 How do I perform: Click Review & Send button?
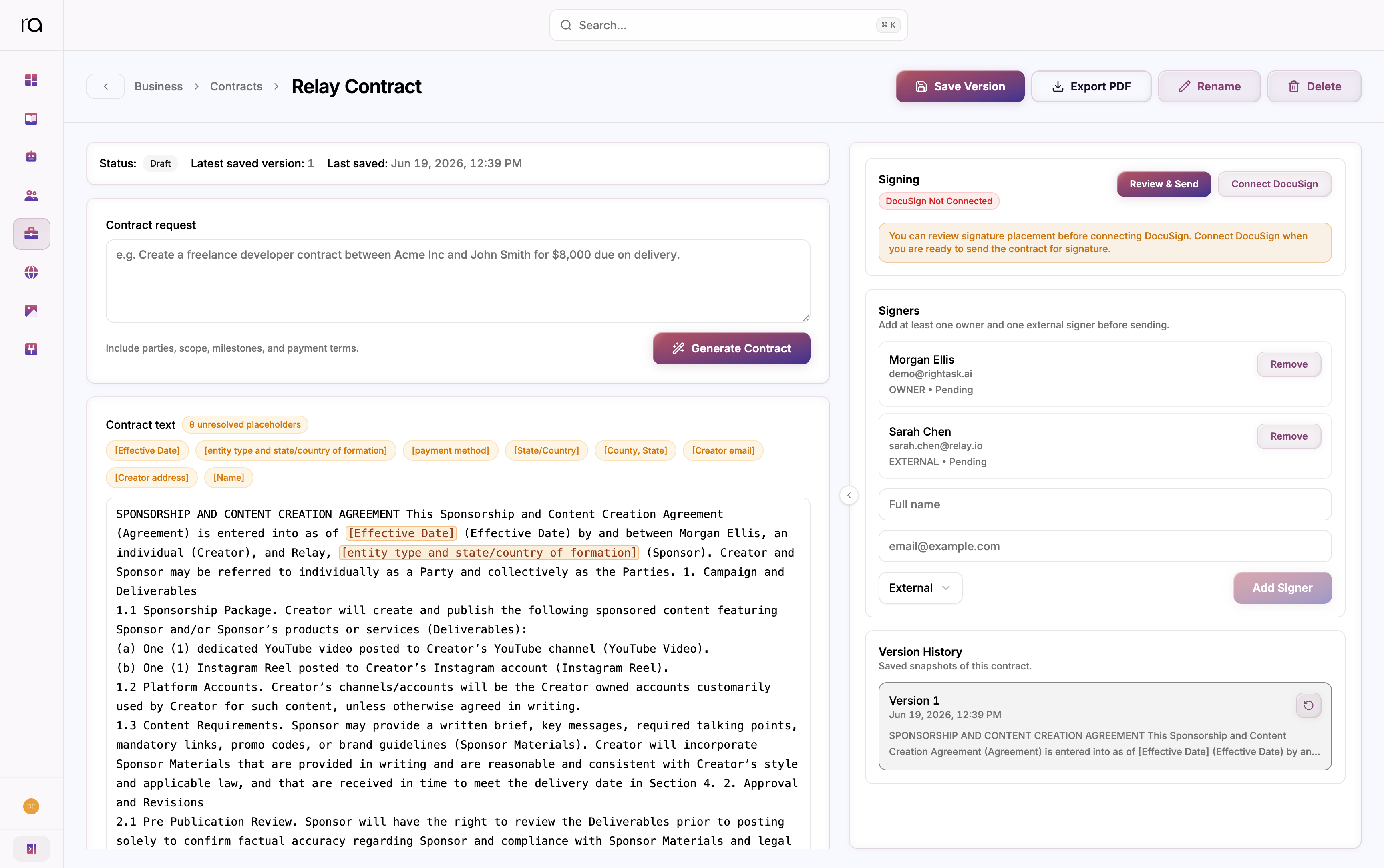(x=1164, y=184)
